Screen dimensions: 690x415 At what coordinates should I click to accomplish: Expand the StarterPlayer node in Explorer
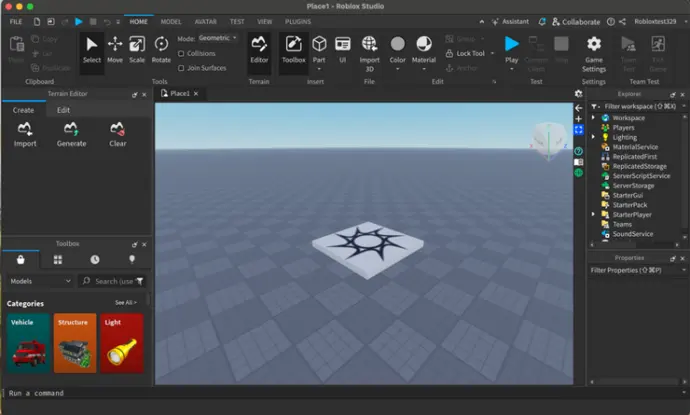click(593, 214)
